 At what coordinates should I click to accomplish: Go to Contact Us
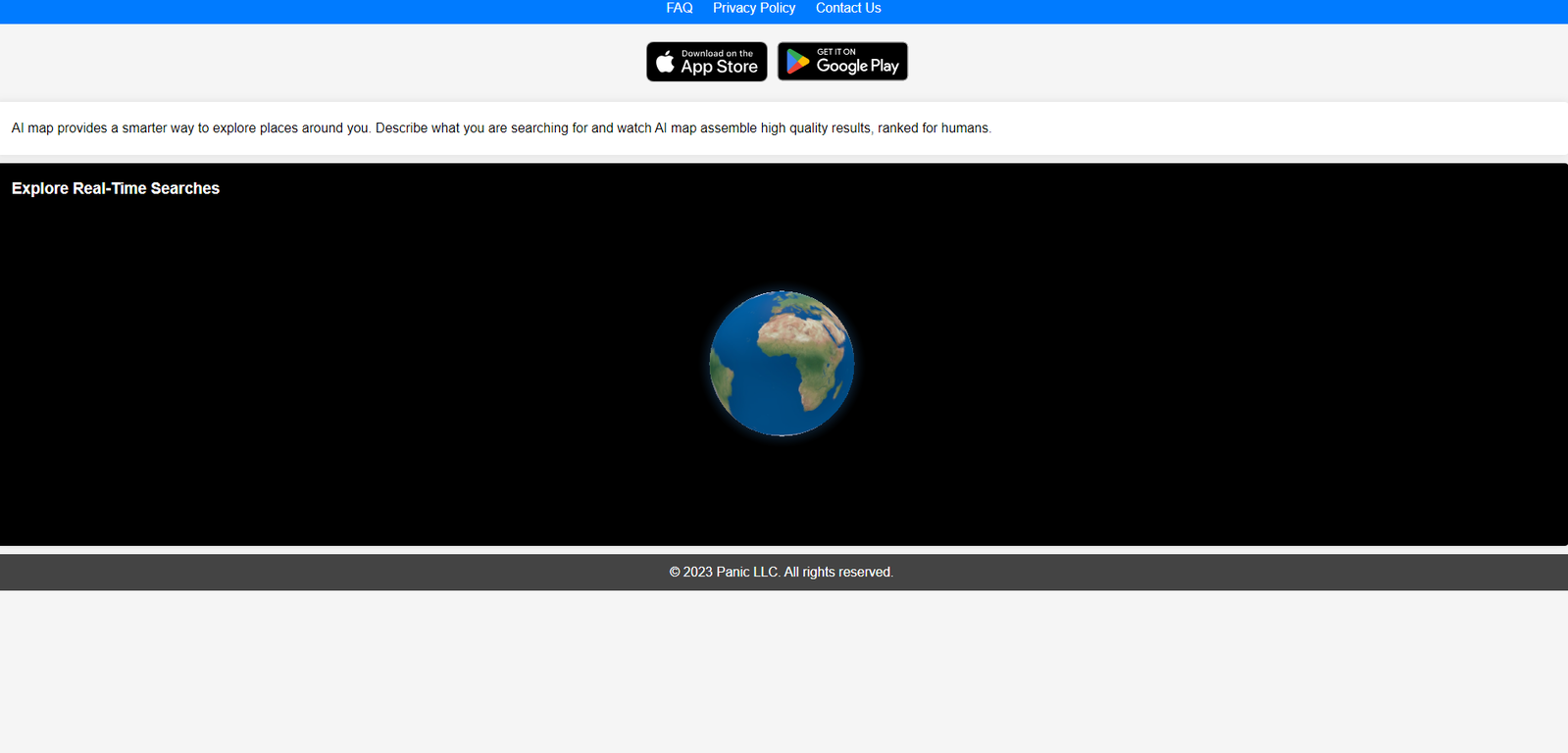click(x=848, y=8)
